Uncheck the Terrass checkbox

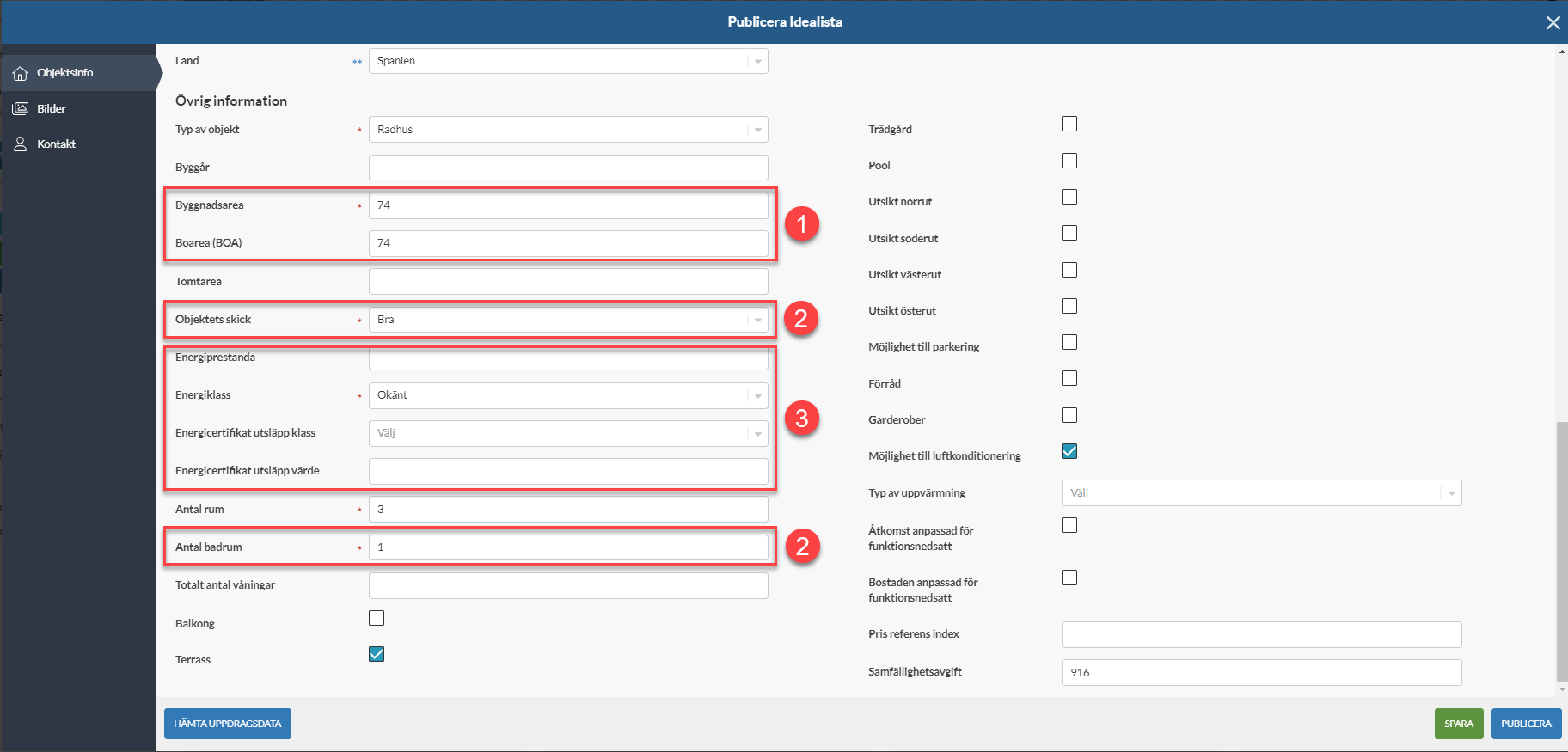[x=377, y=654]
